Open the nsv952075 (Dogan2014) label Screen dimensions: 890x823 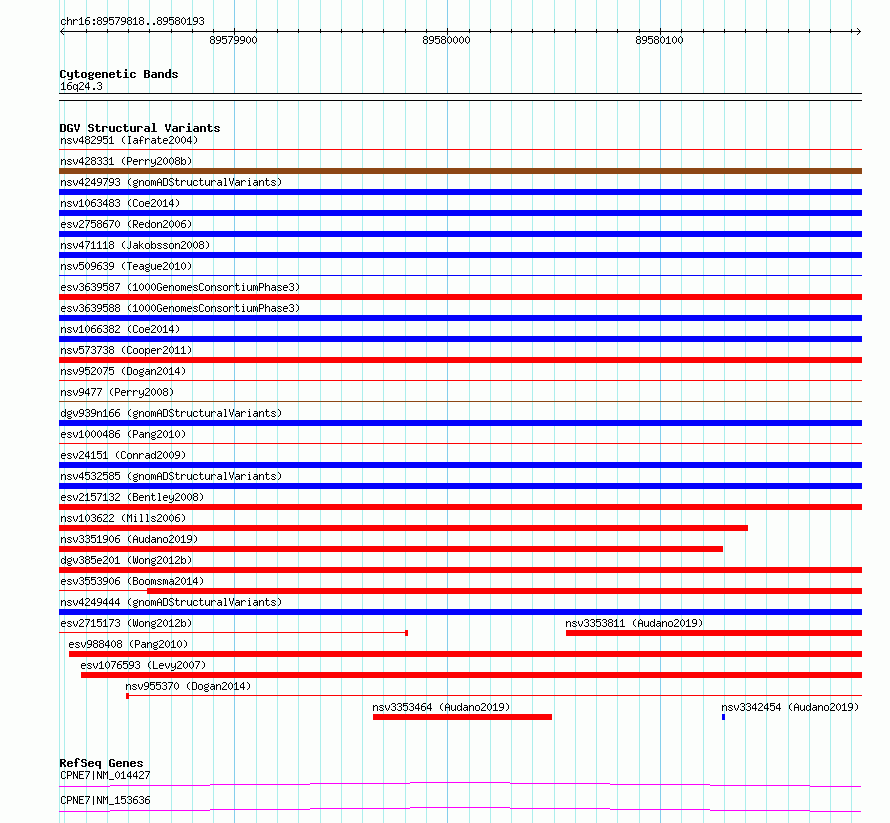pos(123,371)
